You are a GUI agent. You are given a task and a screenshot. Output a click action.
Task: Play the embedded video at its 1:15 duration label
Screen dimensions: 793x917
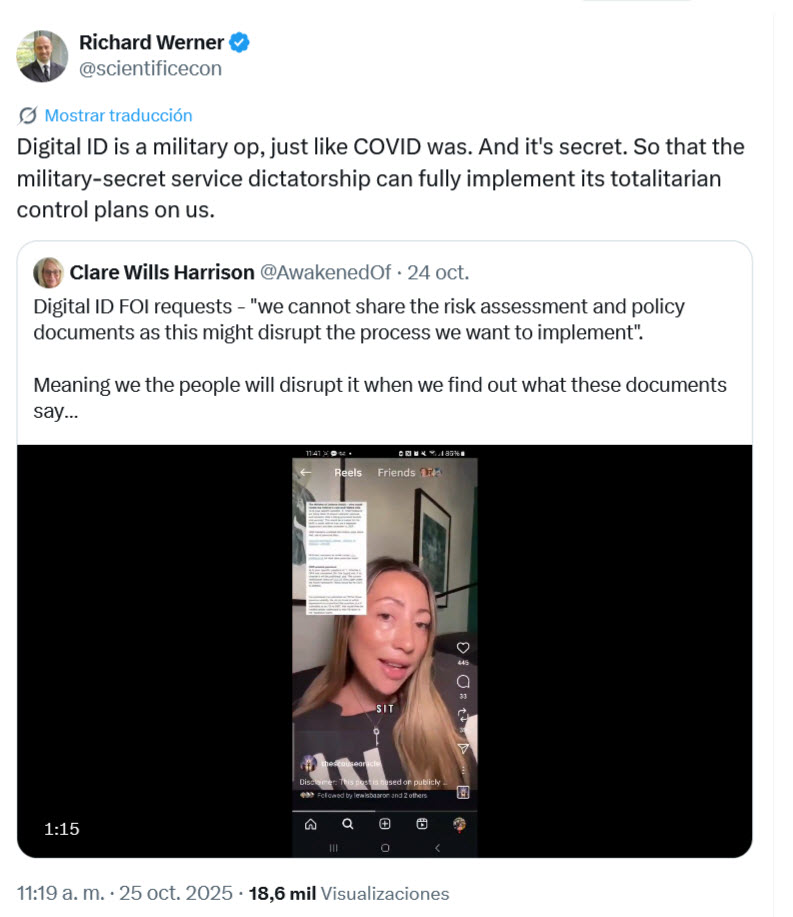click(62, 828)
